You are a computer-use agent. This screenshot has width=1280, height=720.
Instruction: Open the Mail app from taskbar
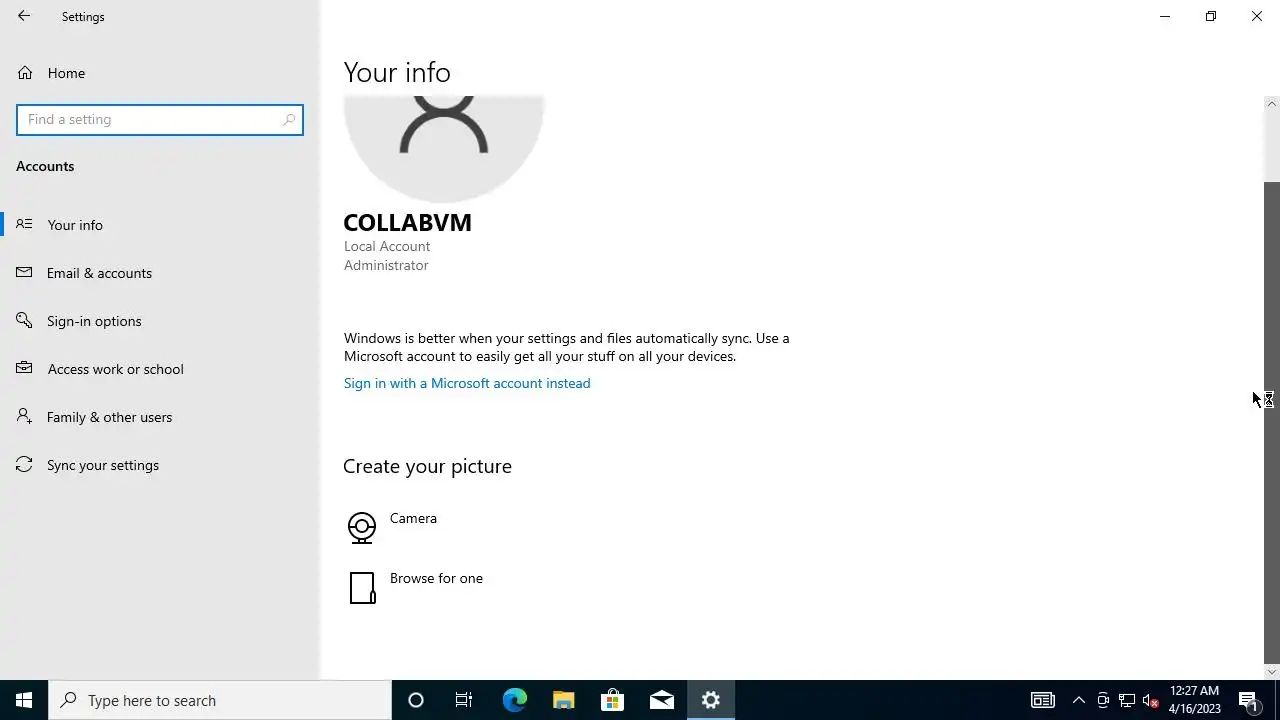pyautogui.click(x=661, y=700)
